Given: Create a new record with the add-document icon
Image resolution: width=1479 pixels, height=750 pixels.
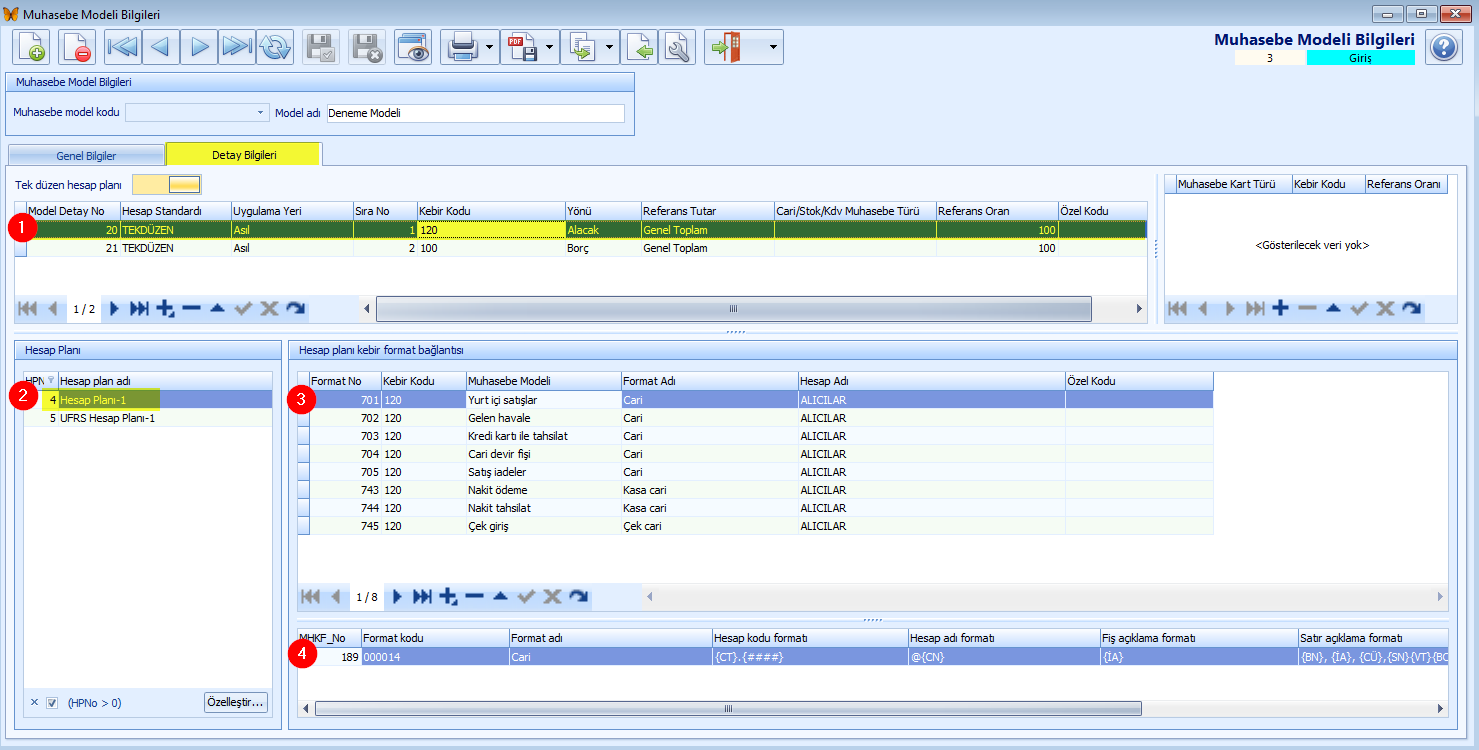Looking at the screenshot, I should tap(31, 47).
